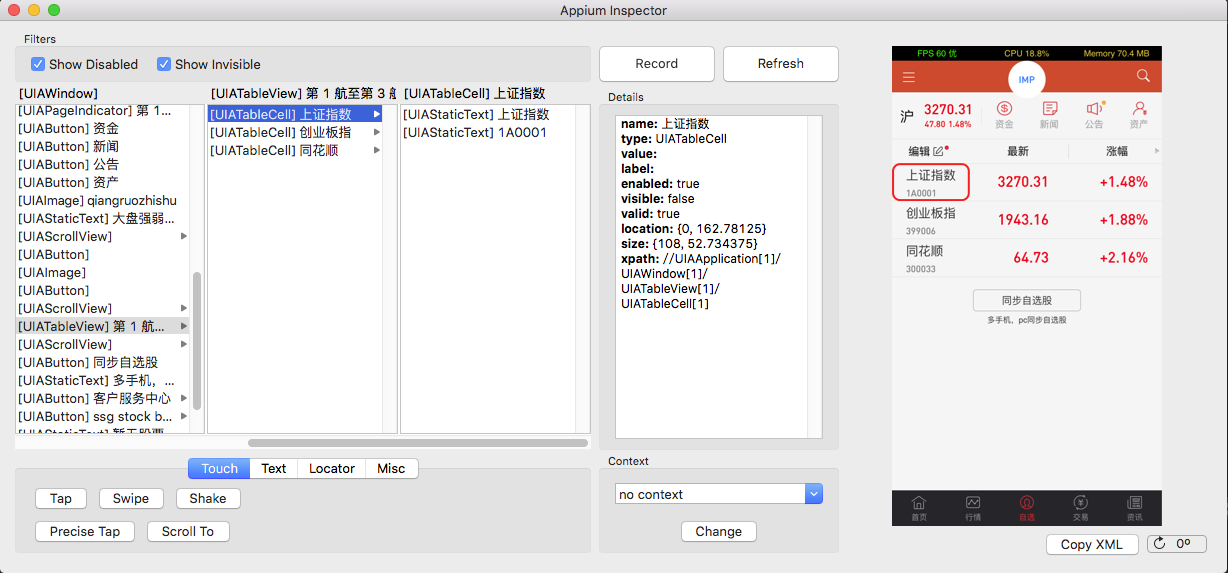
Task: Select 交易 trade tab icon
Action: pos(1081,508)
